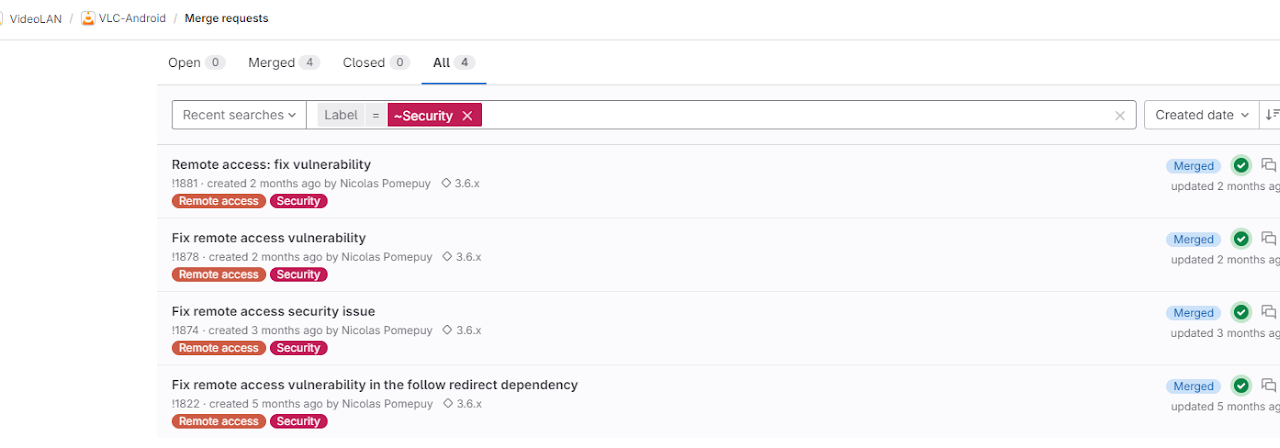Image resolution: width=1280 pixels, height=448 pixels.
Task: View pipeline passed status for !1878
Action: [1241, 239]
